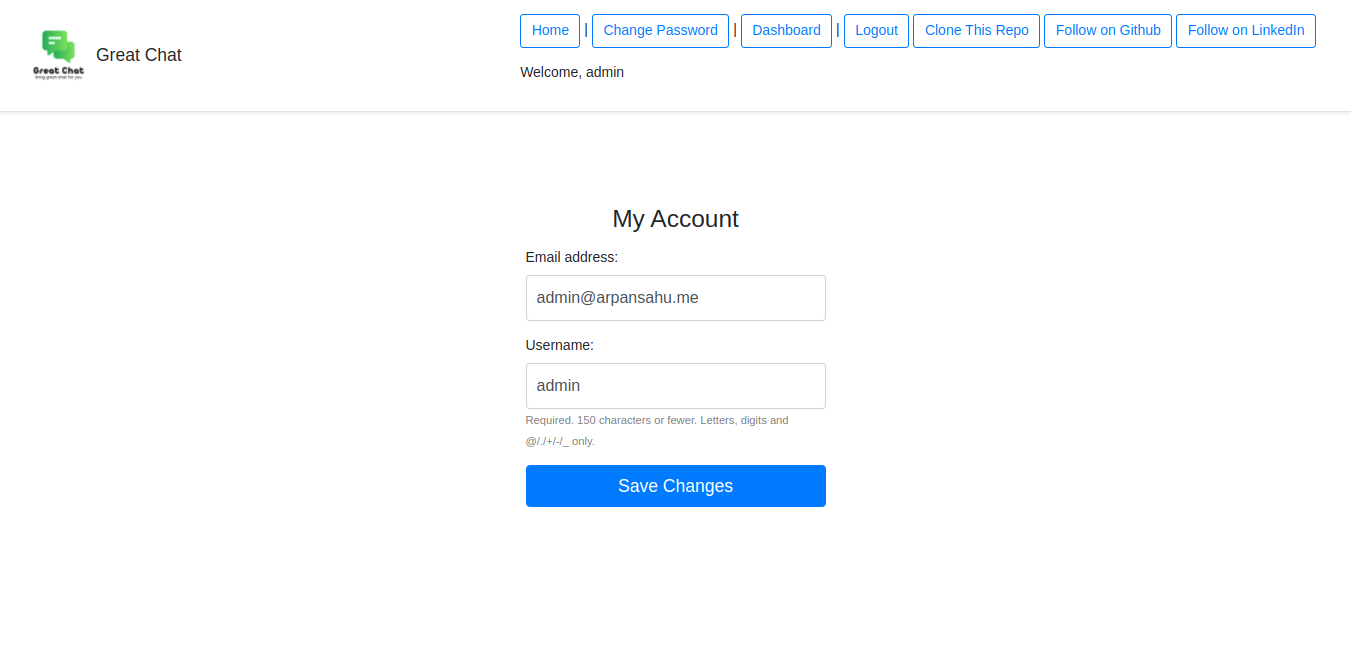Click the separator between Dashboard and Logout
This screenshot has height=663, width=1351.
tap(838, 30)
